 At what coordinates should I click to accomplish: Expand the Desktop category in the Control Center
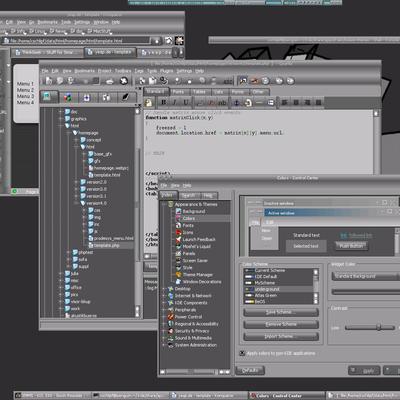click(x=163, y=289)
